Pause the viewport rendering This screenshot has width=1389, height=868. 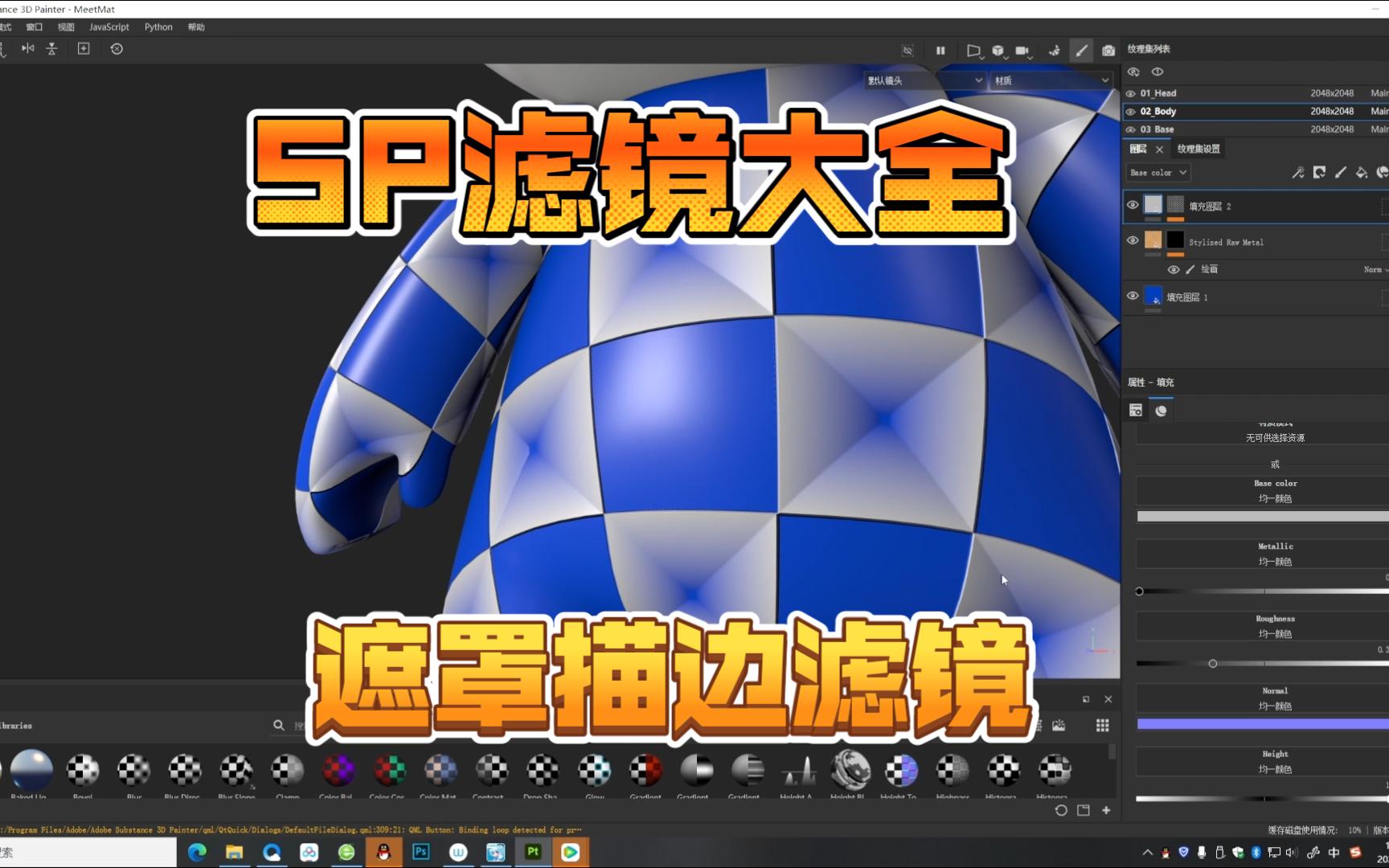(940, 51)
